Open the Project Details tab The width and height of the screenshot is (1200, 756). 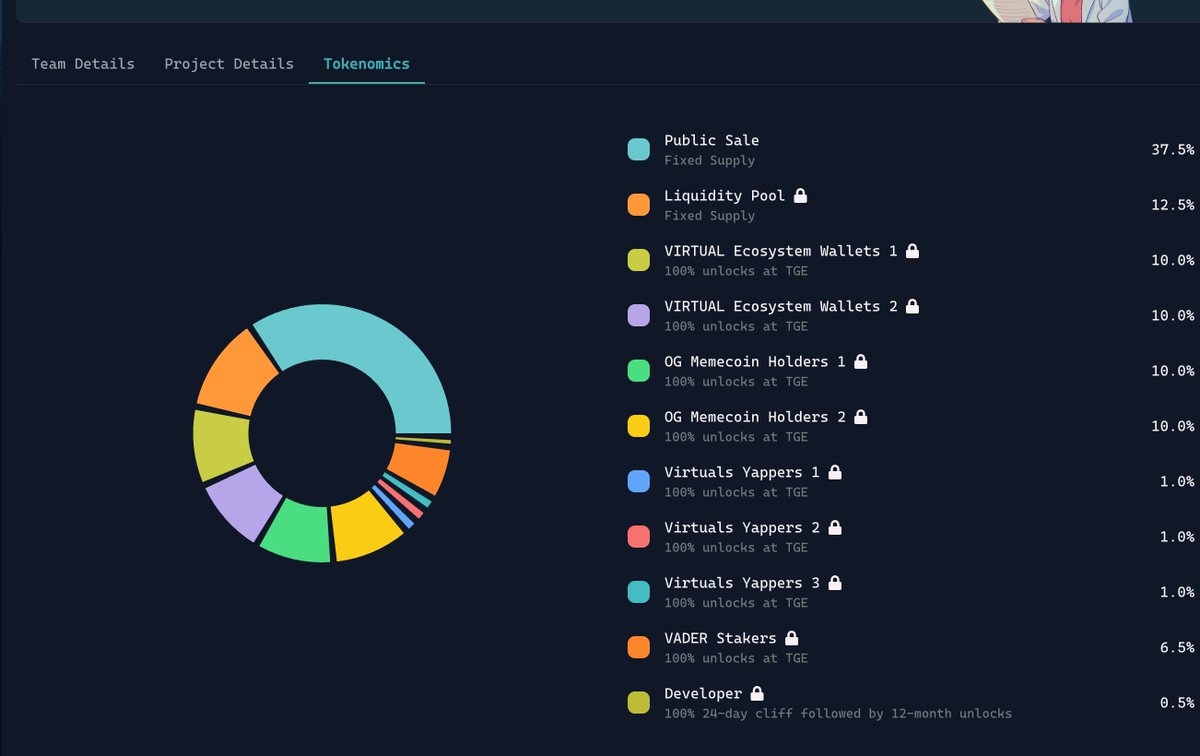pos(229,64)
